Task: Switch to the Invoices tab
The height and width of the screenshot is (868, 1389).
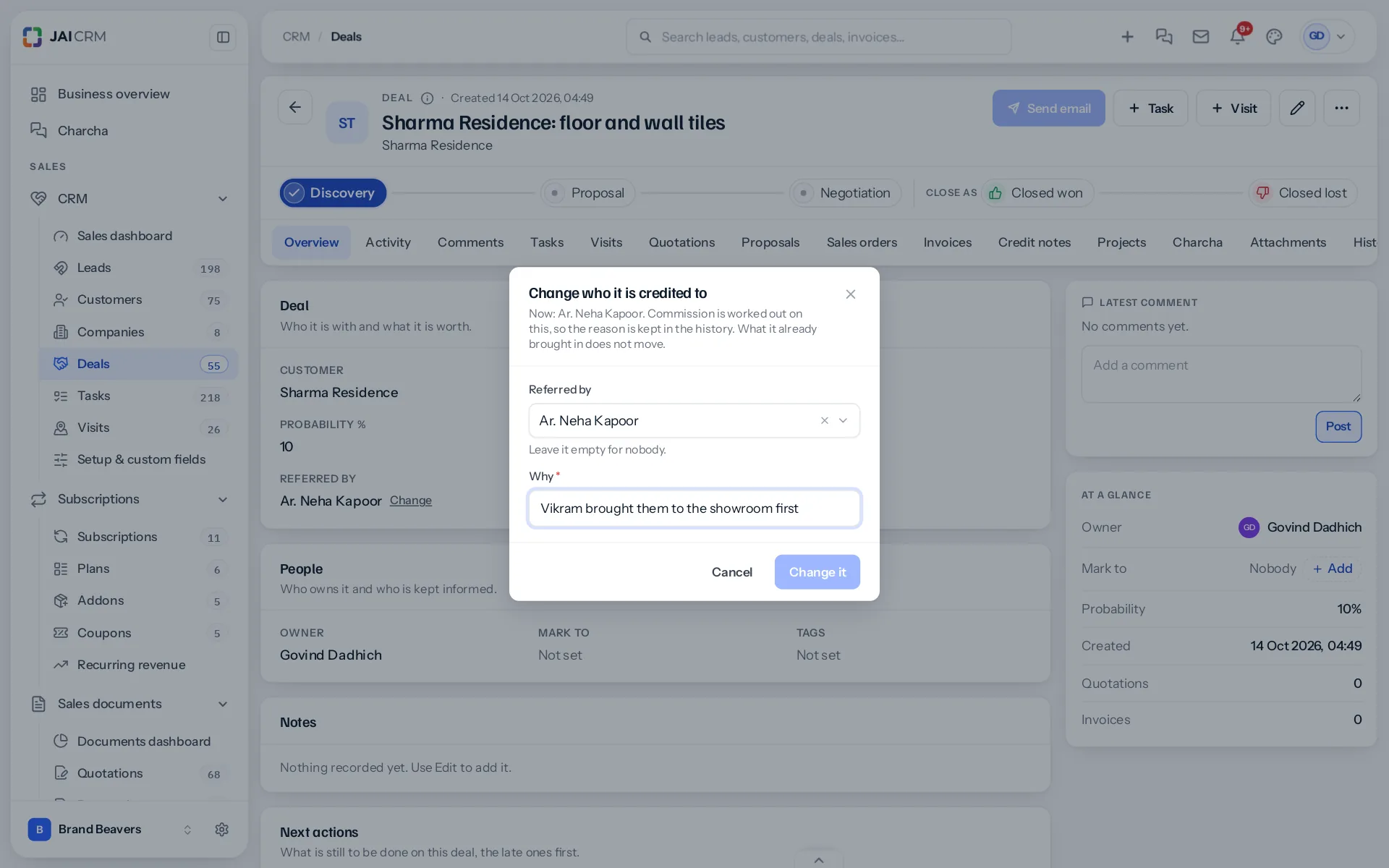Action: [x=947, y=243]
